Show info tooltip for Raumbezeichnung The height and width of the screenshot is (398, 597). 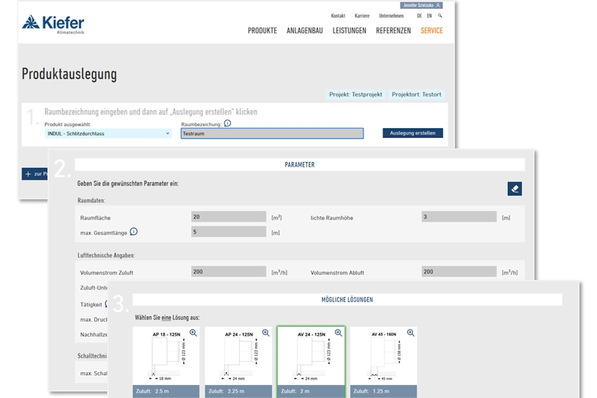(227, 123)
